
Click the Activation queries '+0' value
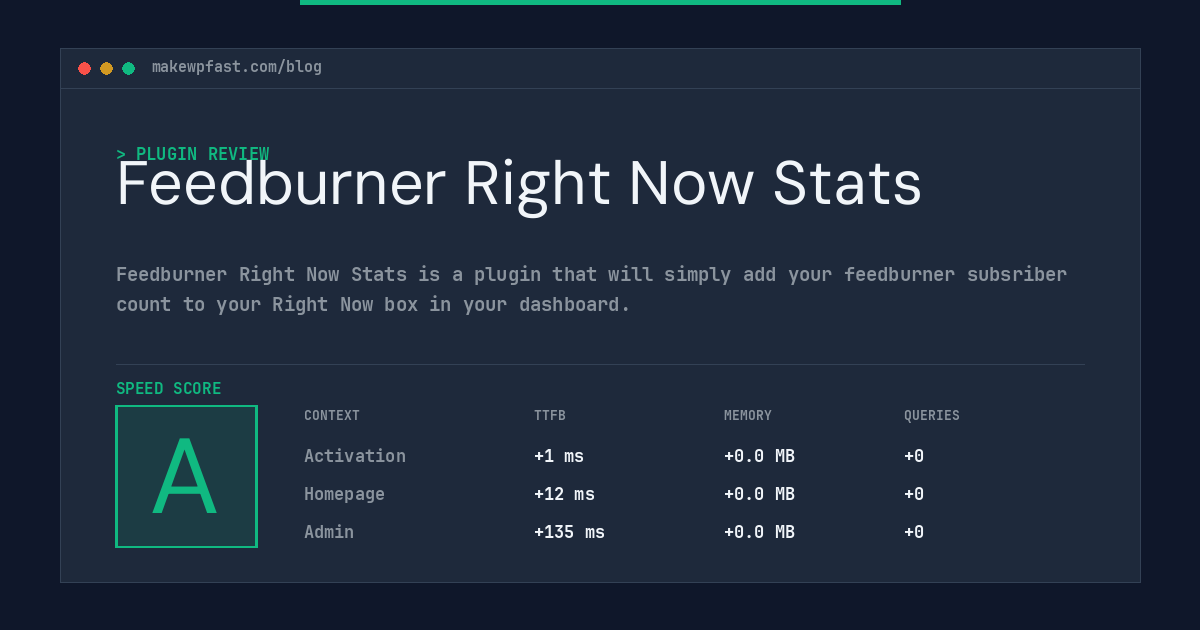[x=914, y=456]
